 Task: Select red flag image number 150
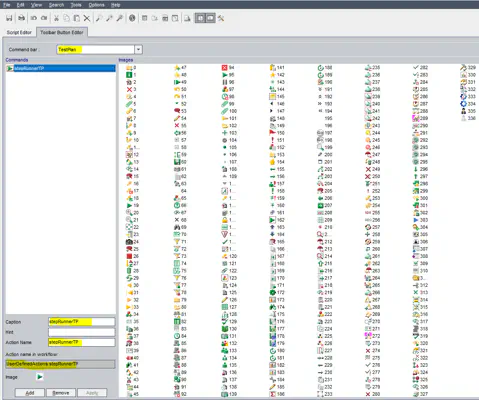[x=277, y=133]
